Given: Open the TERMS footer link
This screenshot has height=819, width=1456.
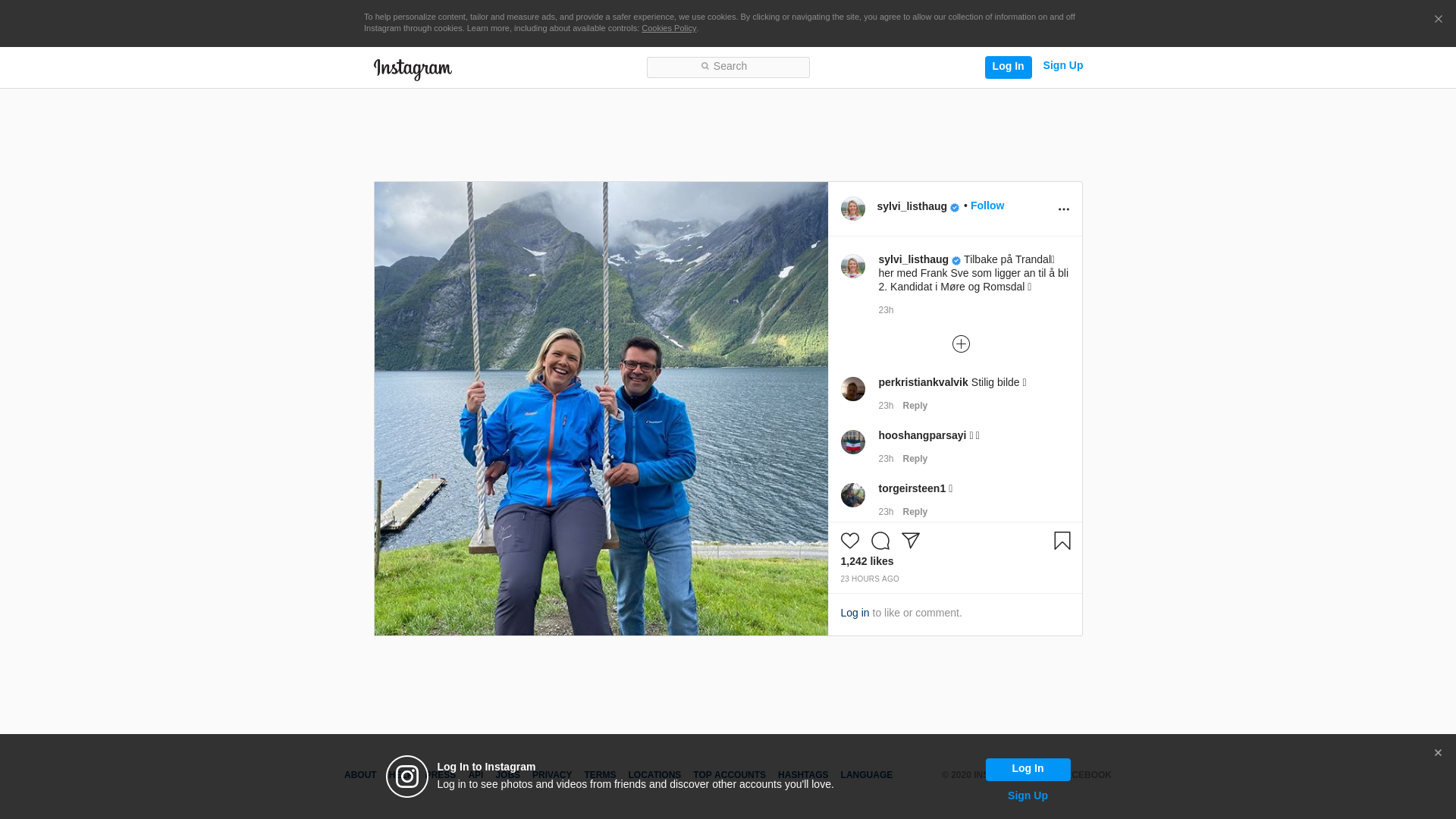Looking at the screenshot, I should click(x=600, y=775).
